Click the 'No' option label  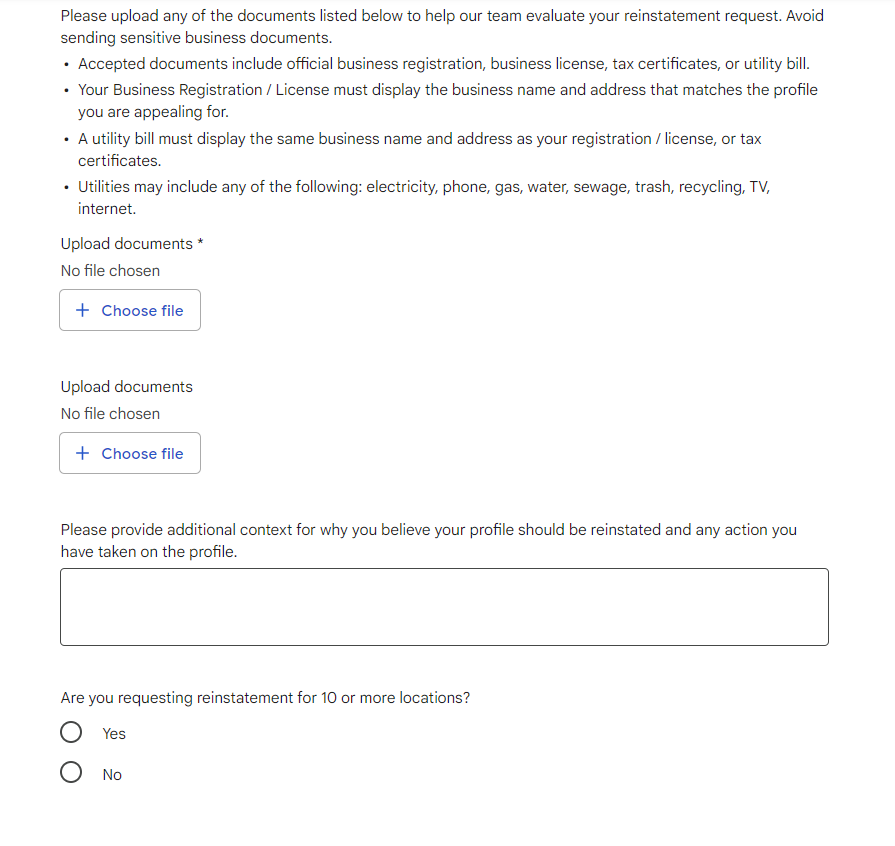click(112, 775)
